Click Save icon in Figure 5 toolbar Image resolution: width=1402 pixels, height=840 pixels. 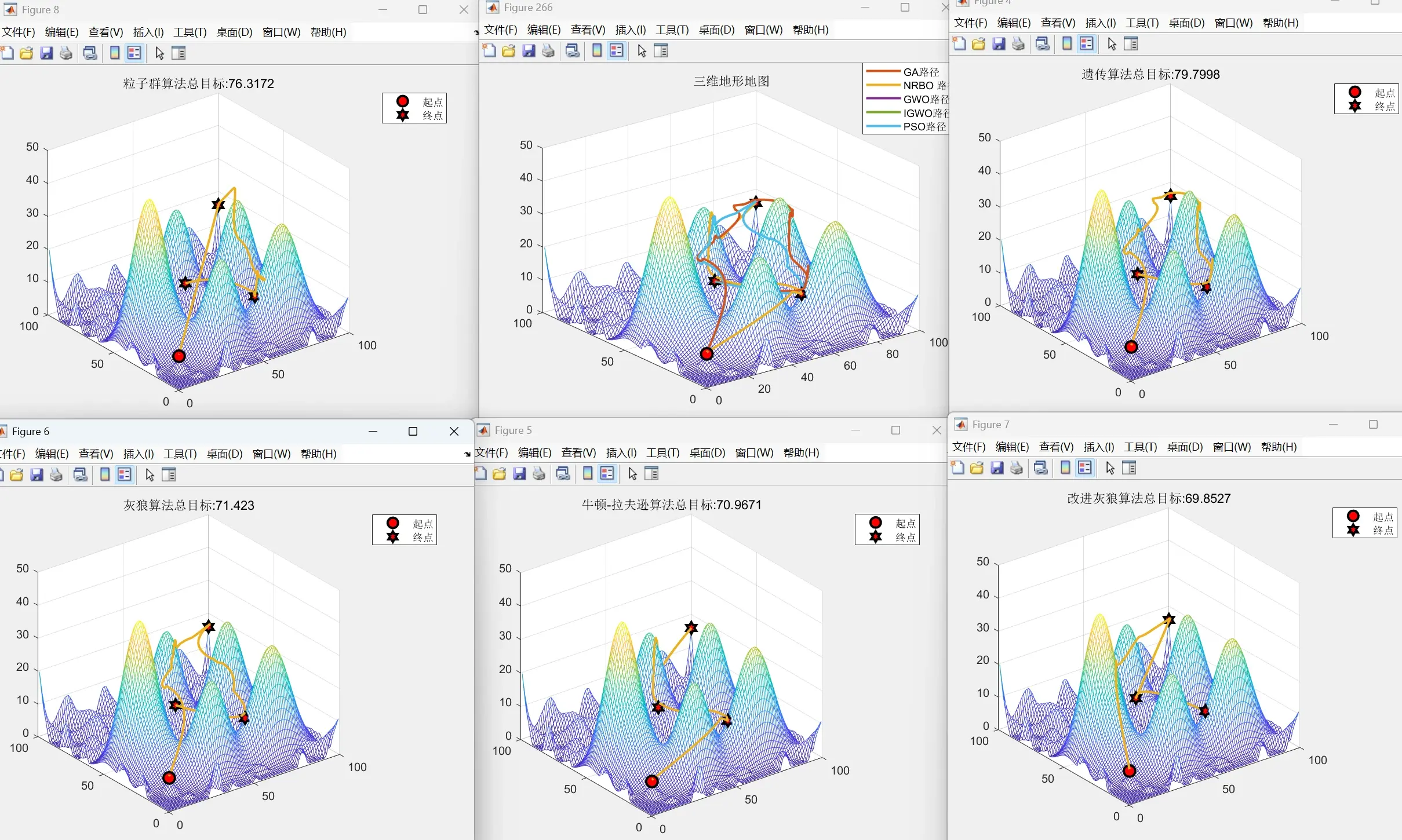[x=519, y=474]
